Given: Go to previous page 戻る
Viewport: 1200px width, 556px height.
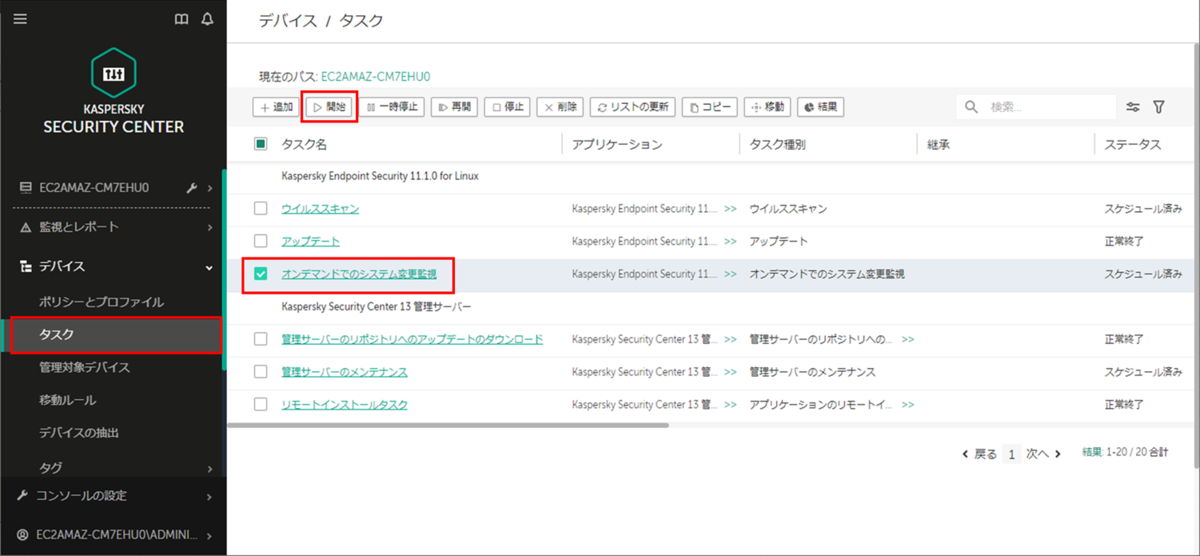Looking at the screenshot, I should pyautogui.click(x=979, y=453).
